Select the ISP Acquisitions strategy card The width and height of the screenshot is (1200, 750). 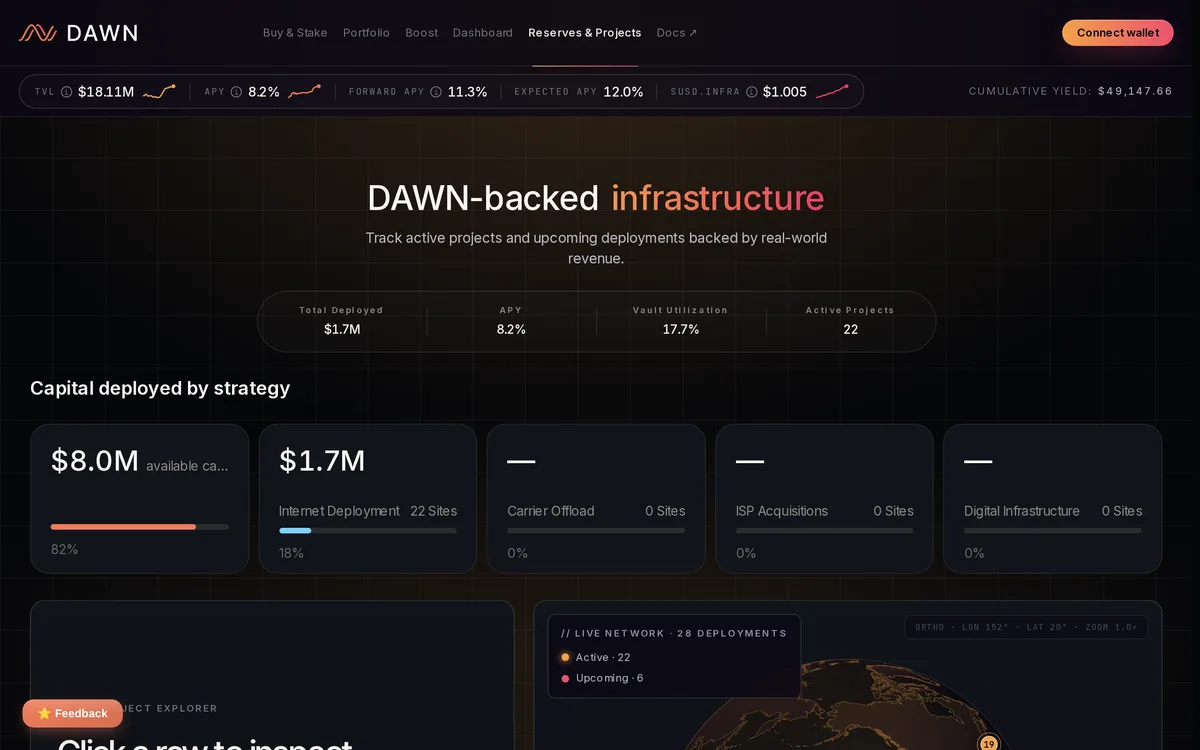pos(825,499)
